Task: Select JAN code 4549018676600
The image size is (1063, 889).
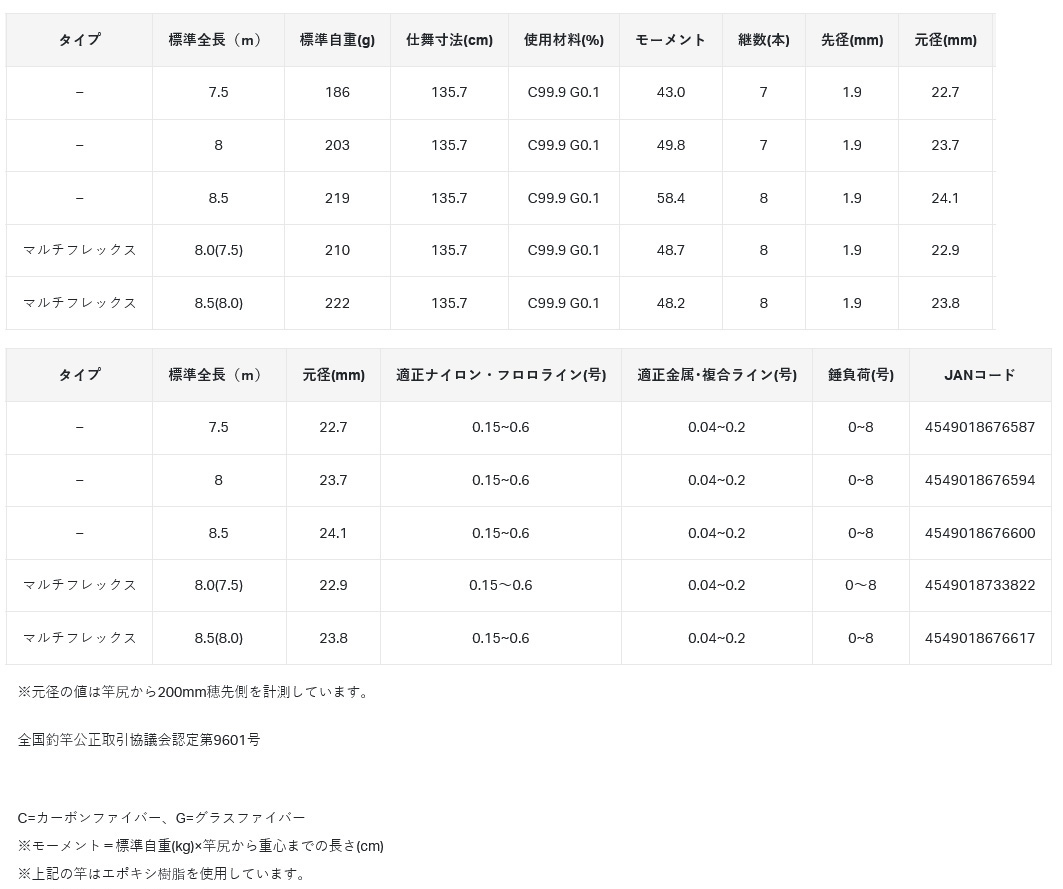Action: pos(980,533)
